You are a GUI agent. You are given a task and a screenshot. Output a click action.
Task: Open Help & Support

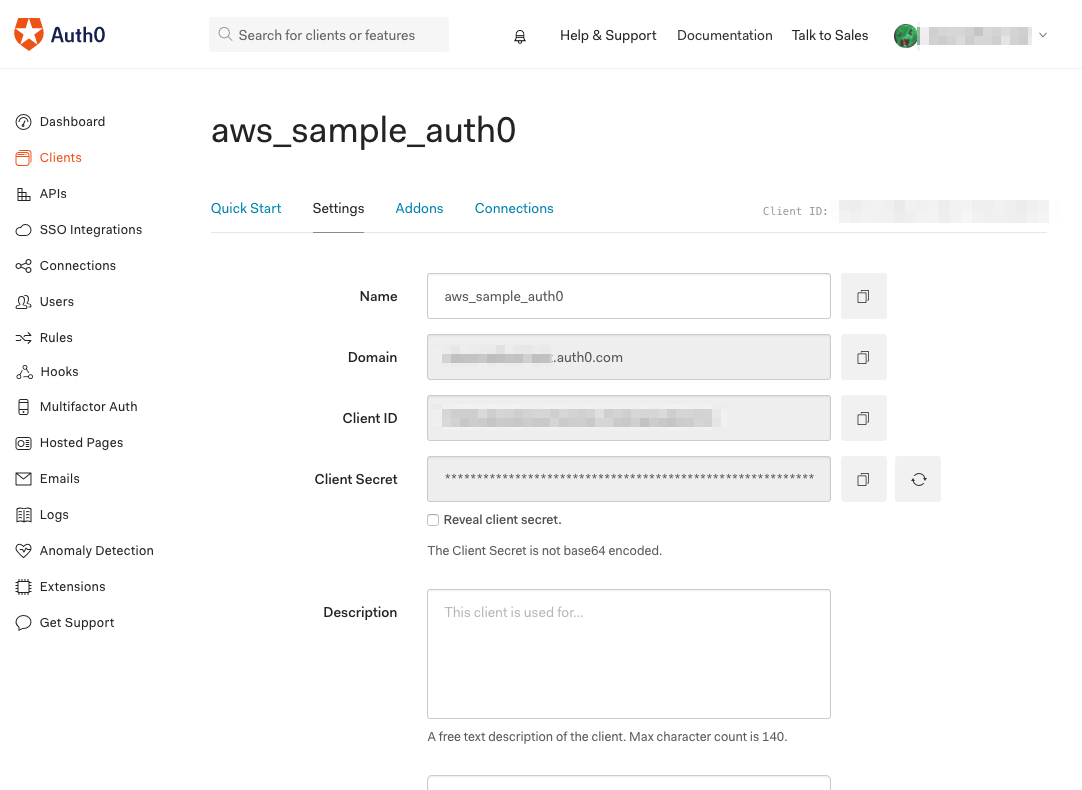point(608,35)
